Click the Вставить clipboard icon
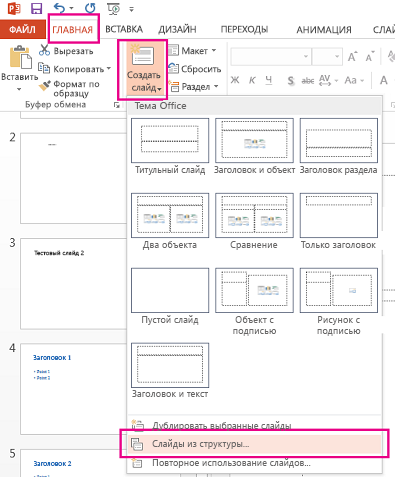 coord(20,57)
